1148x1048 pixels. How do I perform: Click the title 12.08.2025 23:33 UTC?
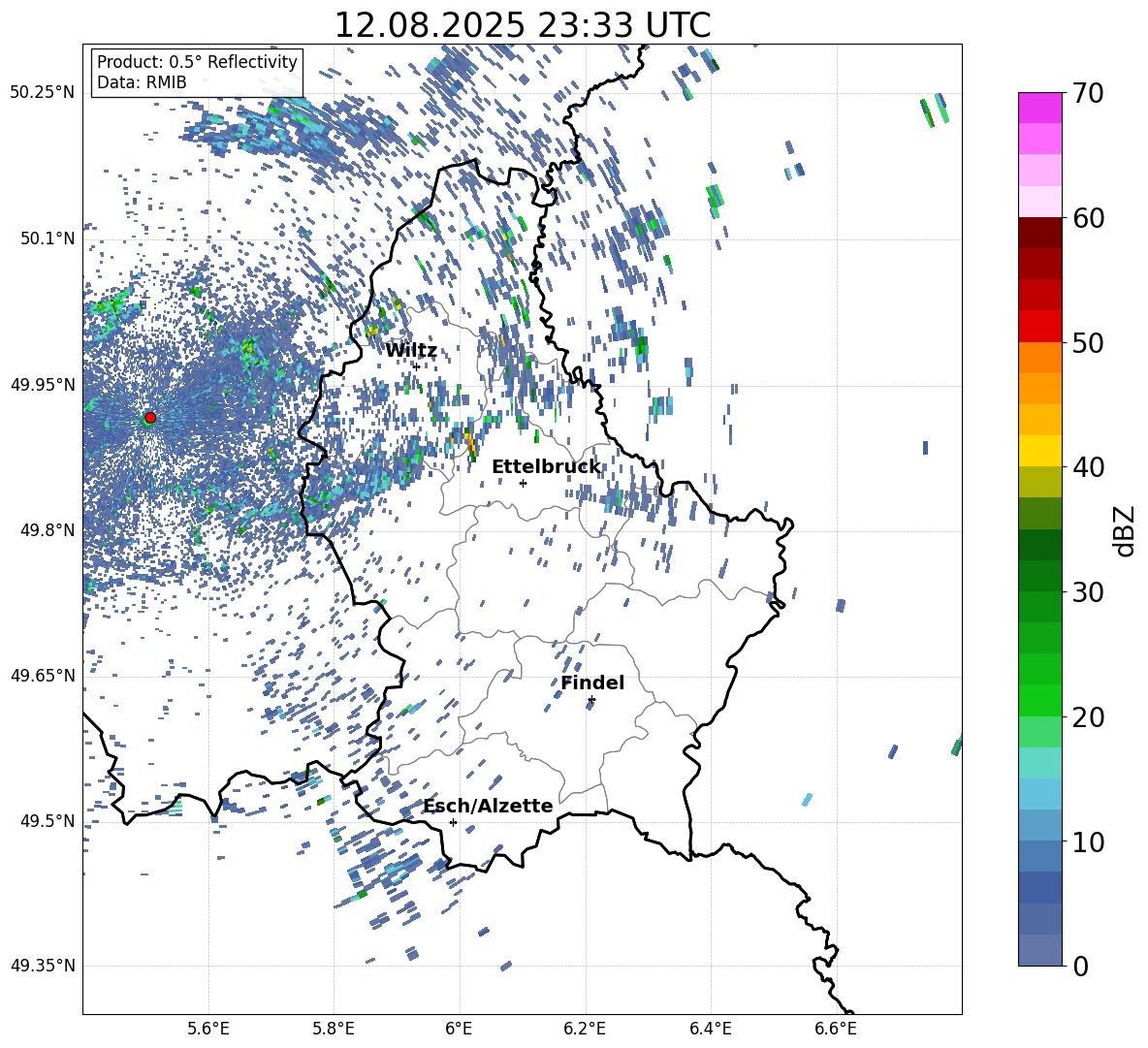(523, 25)
